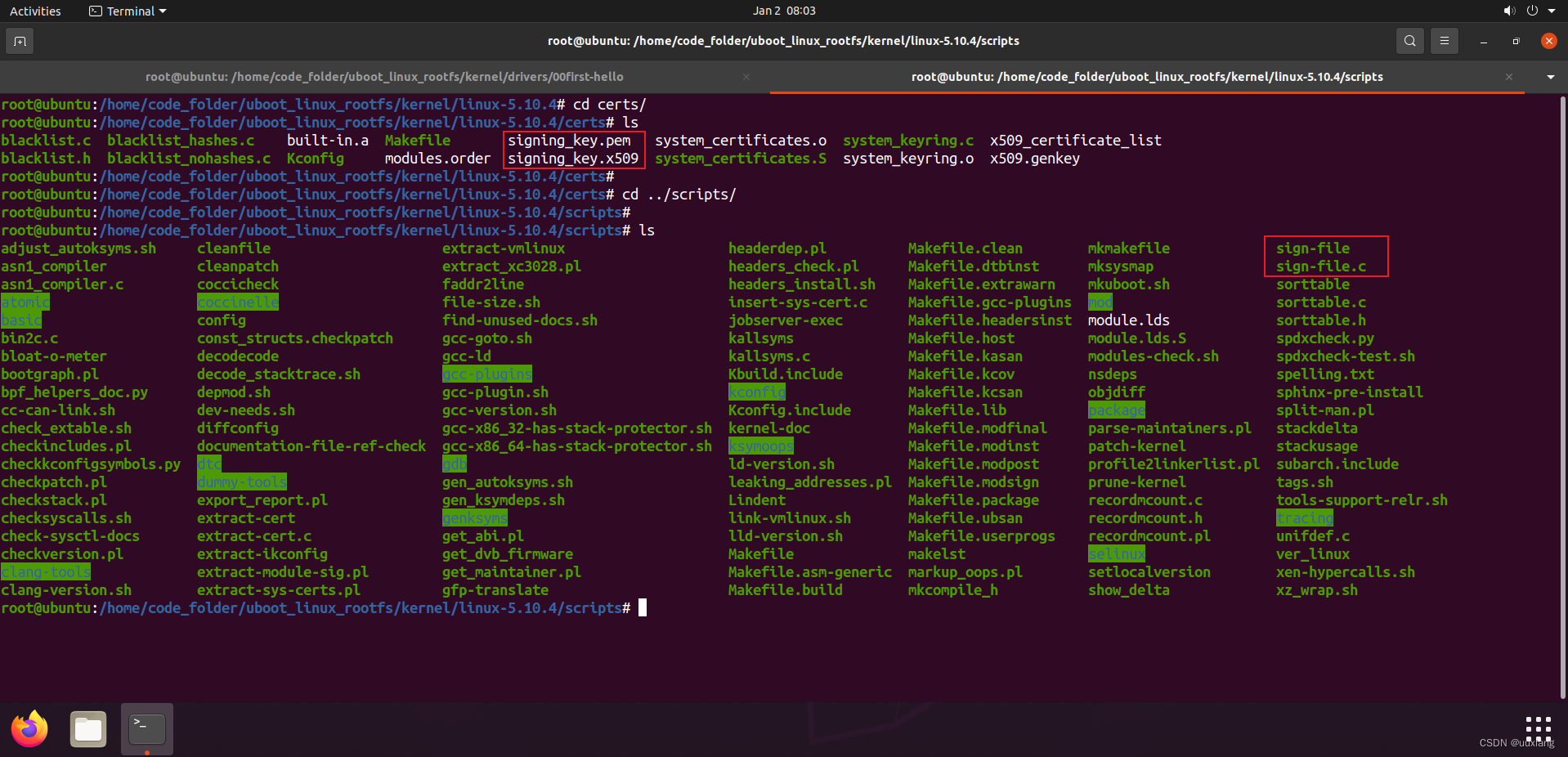Click the highlighted dummy-tools directory
The height and width of the screenshot is (757, 1568).
[242, 482]
